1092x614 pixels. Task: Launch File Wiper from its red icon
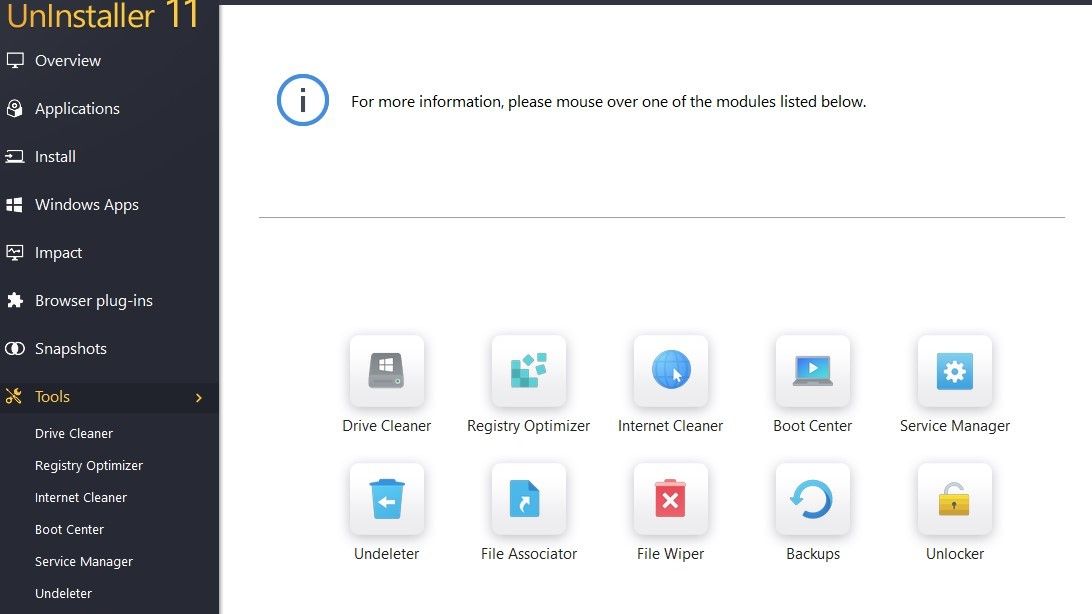coord(670,498)
